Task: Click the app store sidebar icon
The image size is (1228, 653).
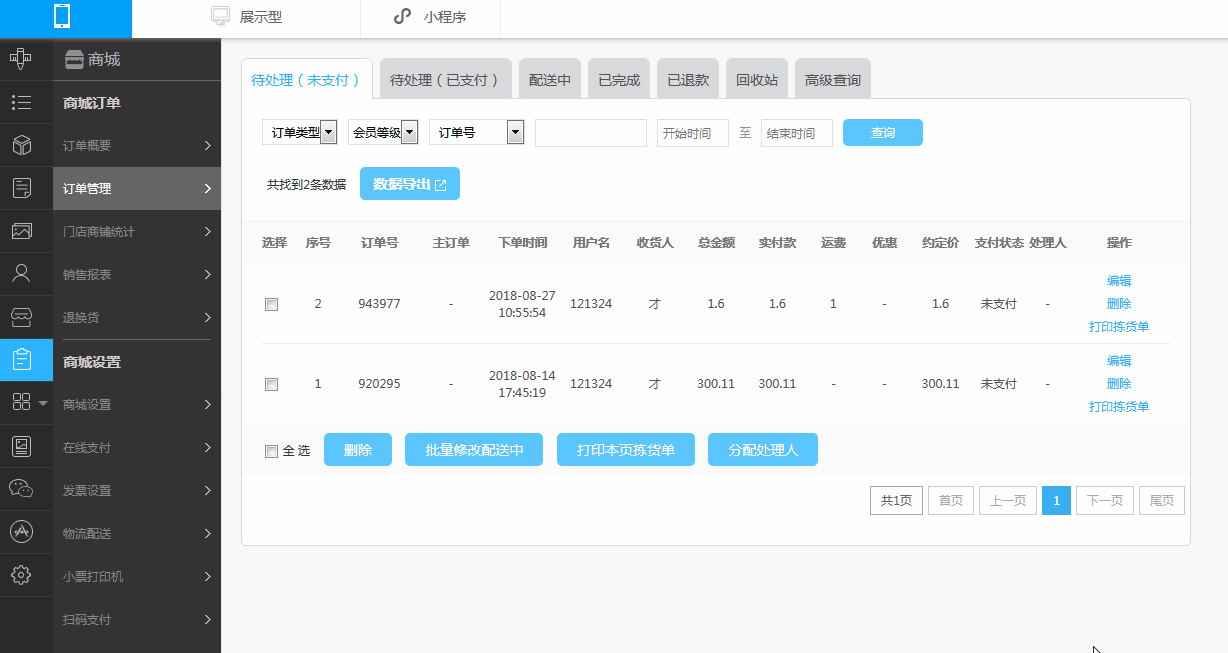Action: click(x=21, y=531)
